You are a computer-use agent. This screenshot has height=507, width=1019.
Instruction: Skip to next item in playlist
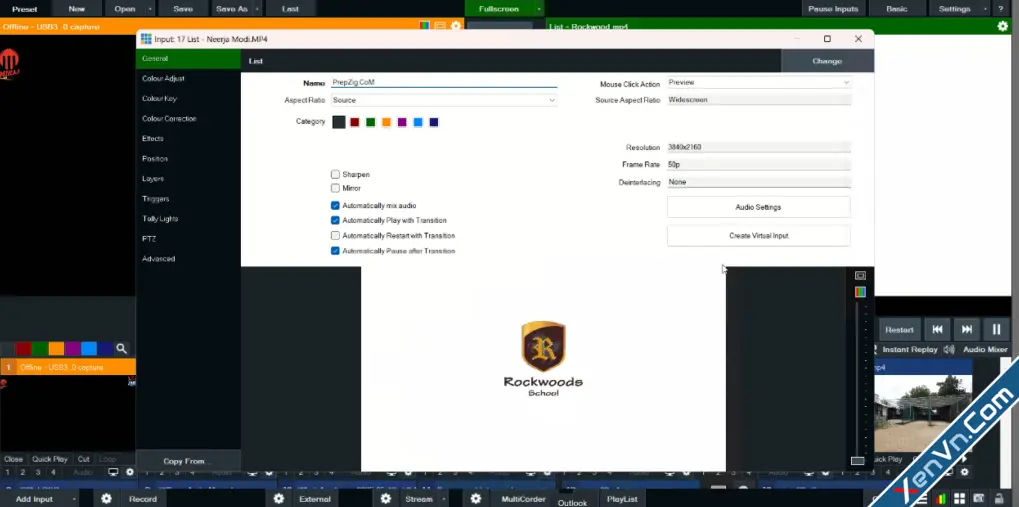click(x=967, y=330)
